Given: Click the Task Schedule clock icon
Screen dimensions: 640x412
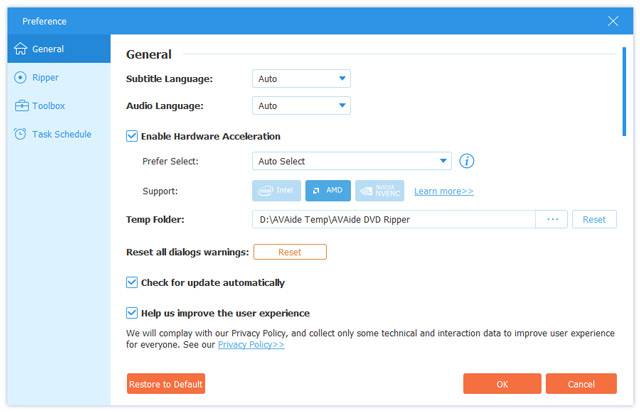Looking at the screenshot, I should pyautogui.click(x=21, y=134).
